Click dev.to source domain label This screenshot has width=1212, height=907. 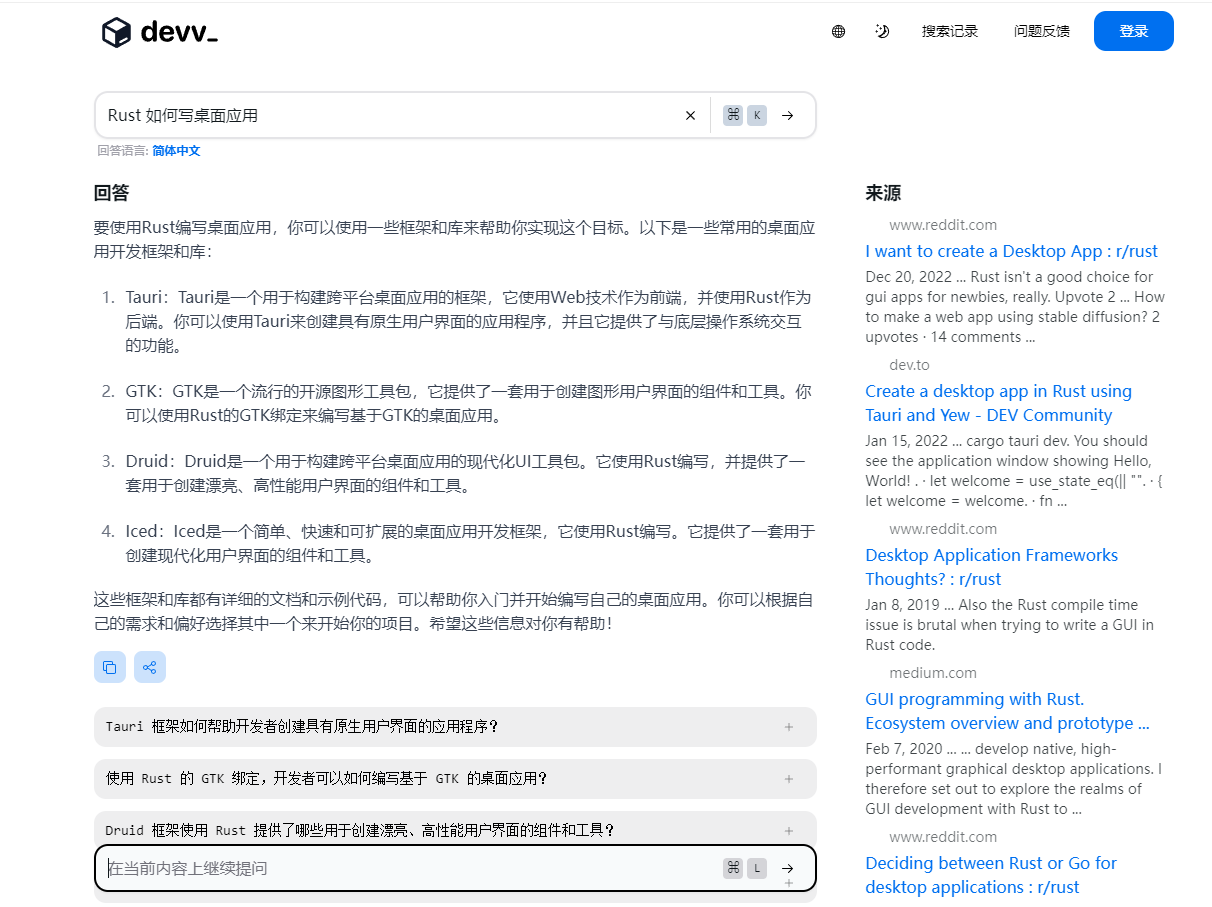(x=909, y=365)
